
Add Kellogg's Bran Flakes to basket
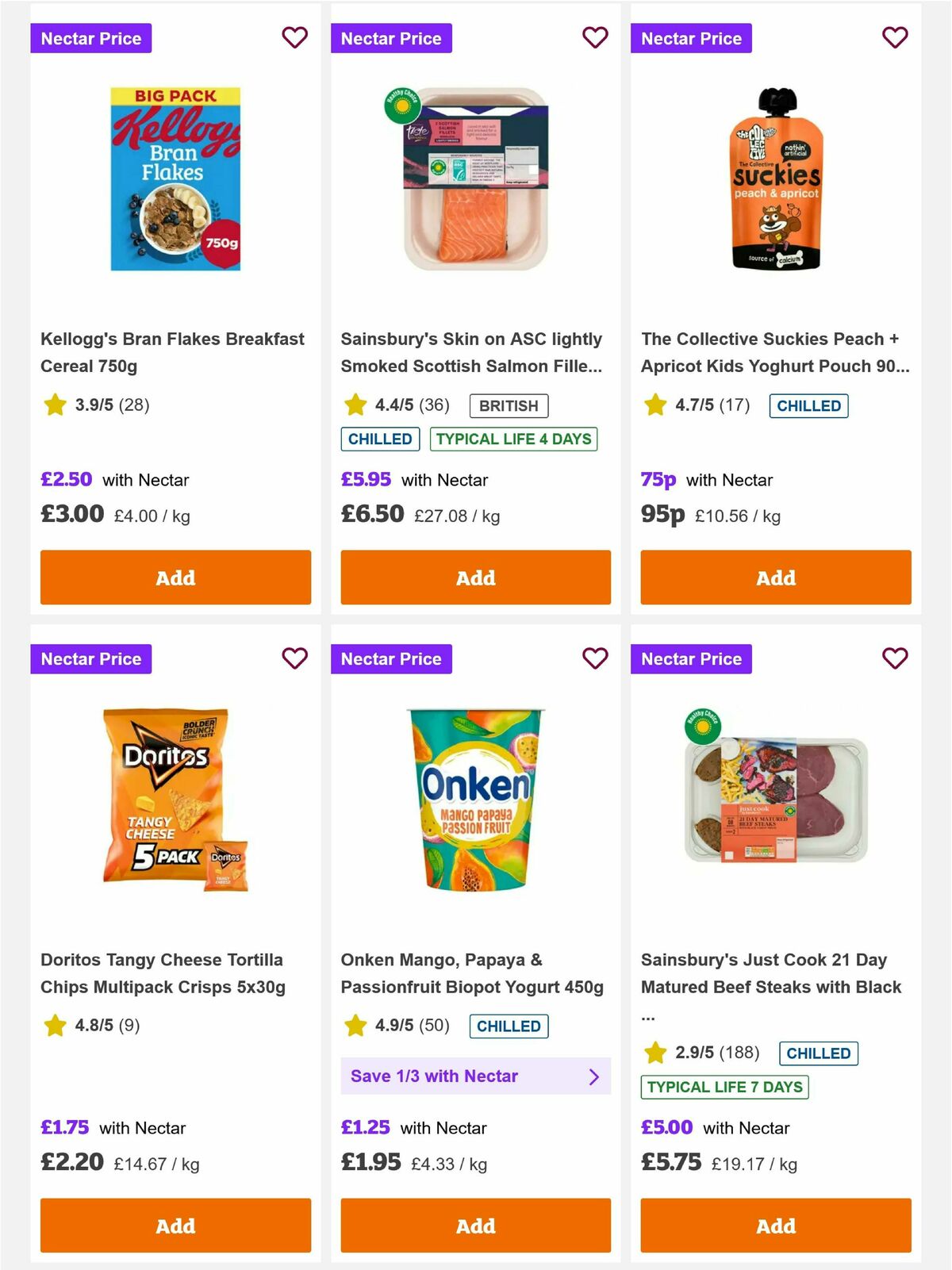(x=175, y=577)
